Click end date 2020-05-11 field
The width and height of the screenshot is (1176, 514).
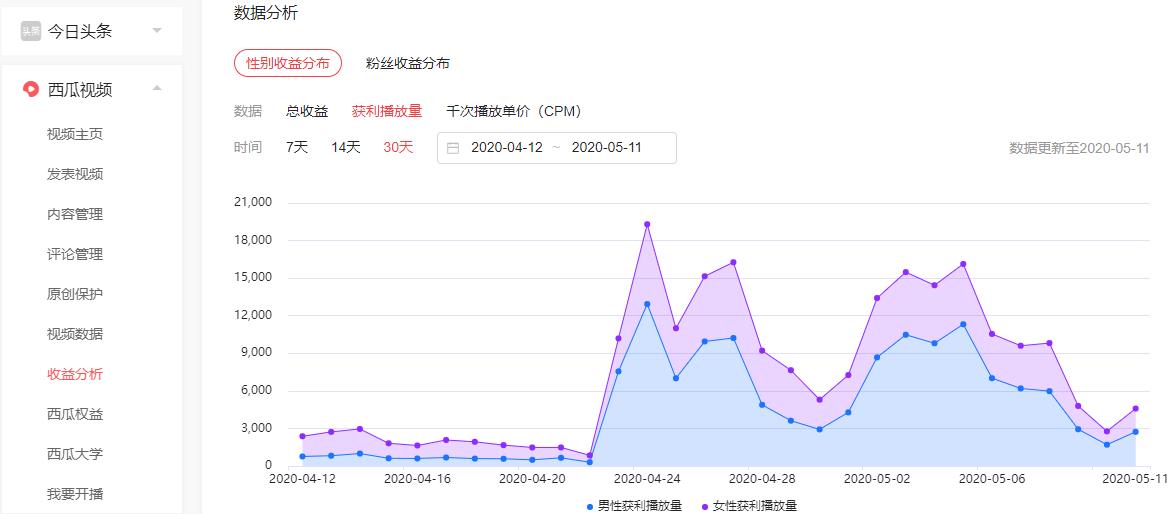click(x=607, y=148)
